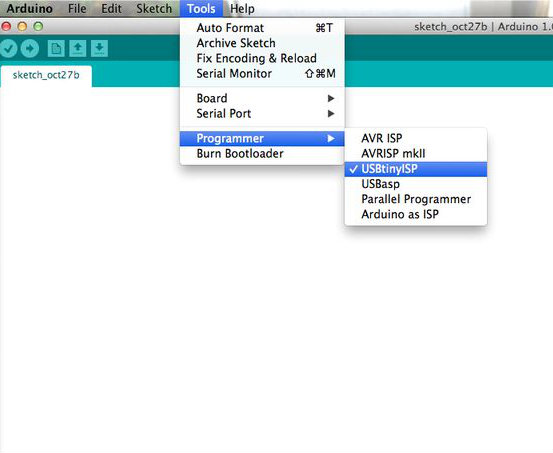Select AVR ISP programmer

[x=416, y=138]
